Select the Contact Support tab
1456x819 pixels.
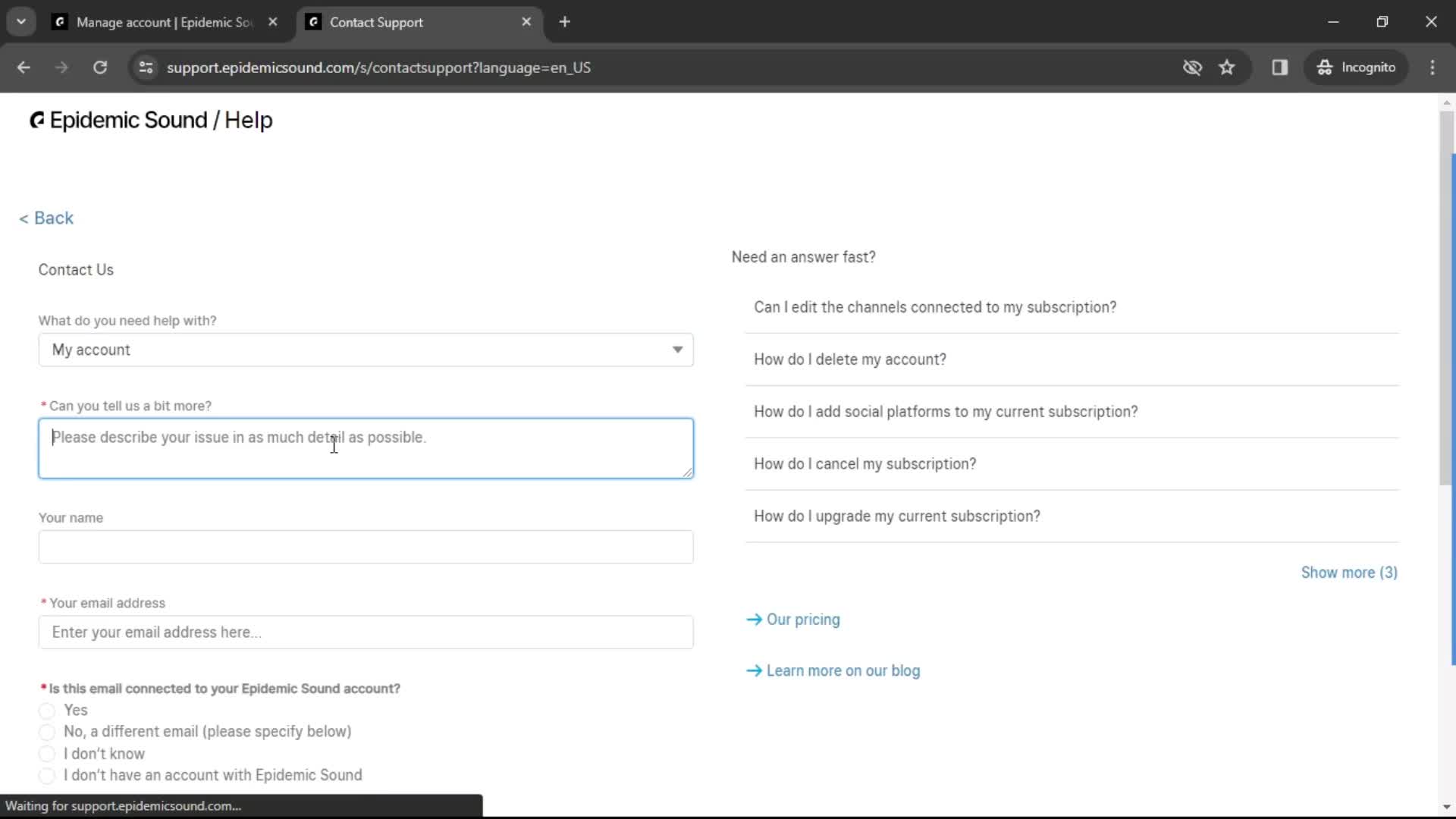[419, 22]
